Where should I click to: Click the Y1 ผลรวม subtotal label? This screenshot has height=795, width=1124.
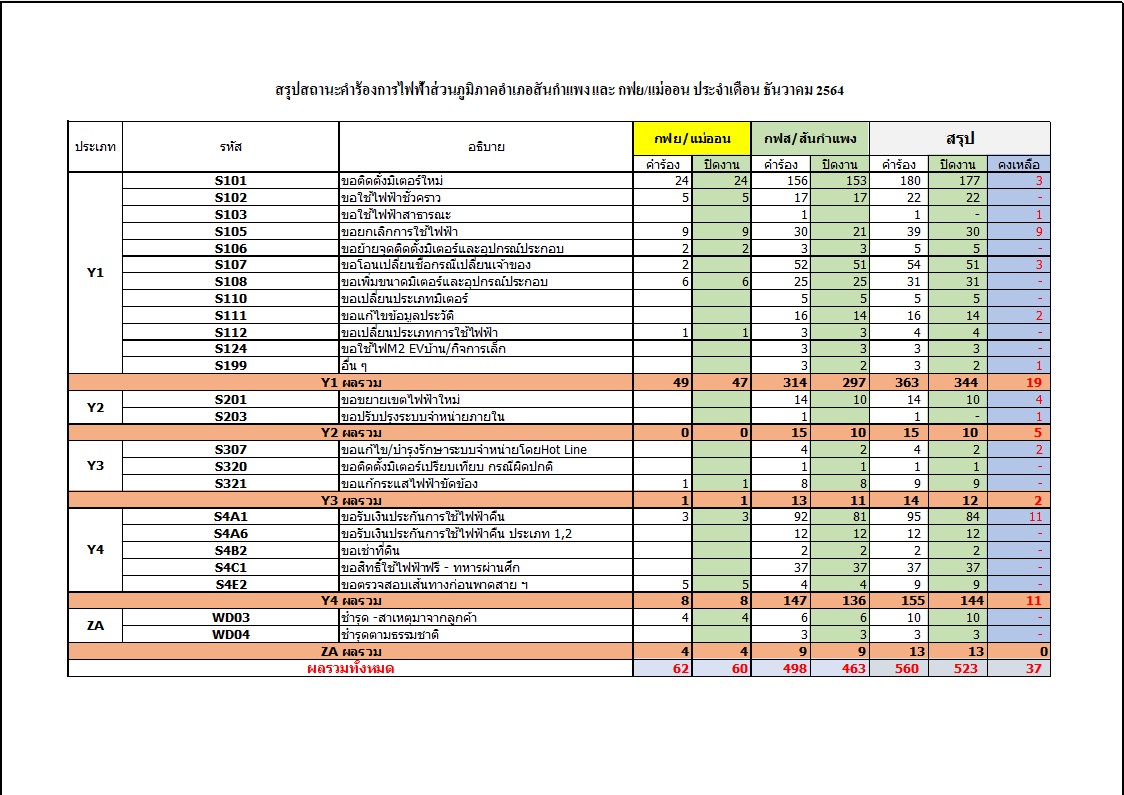click(x=351, y=383)
